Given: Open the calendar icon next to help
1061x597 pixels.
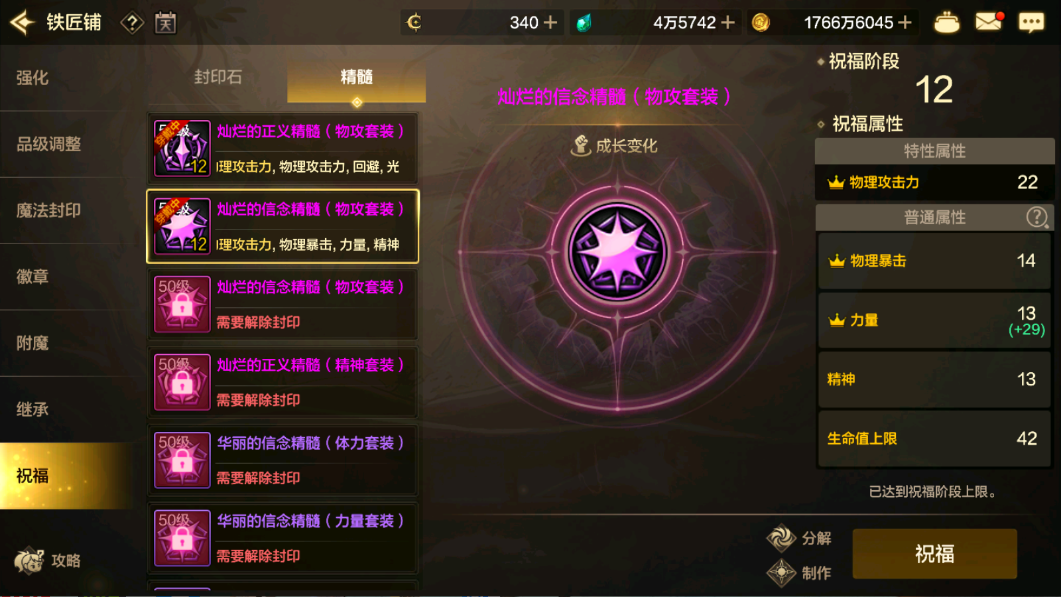Looking at the screenshot, I should click(165, 23).
